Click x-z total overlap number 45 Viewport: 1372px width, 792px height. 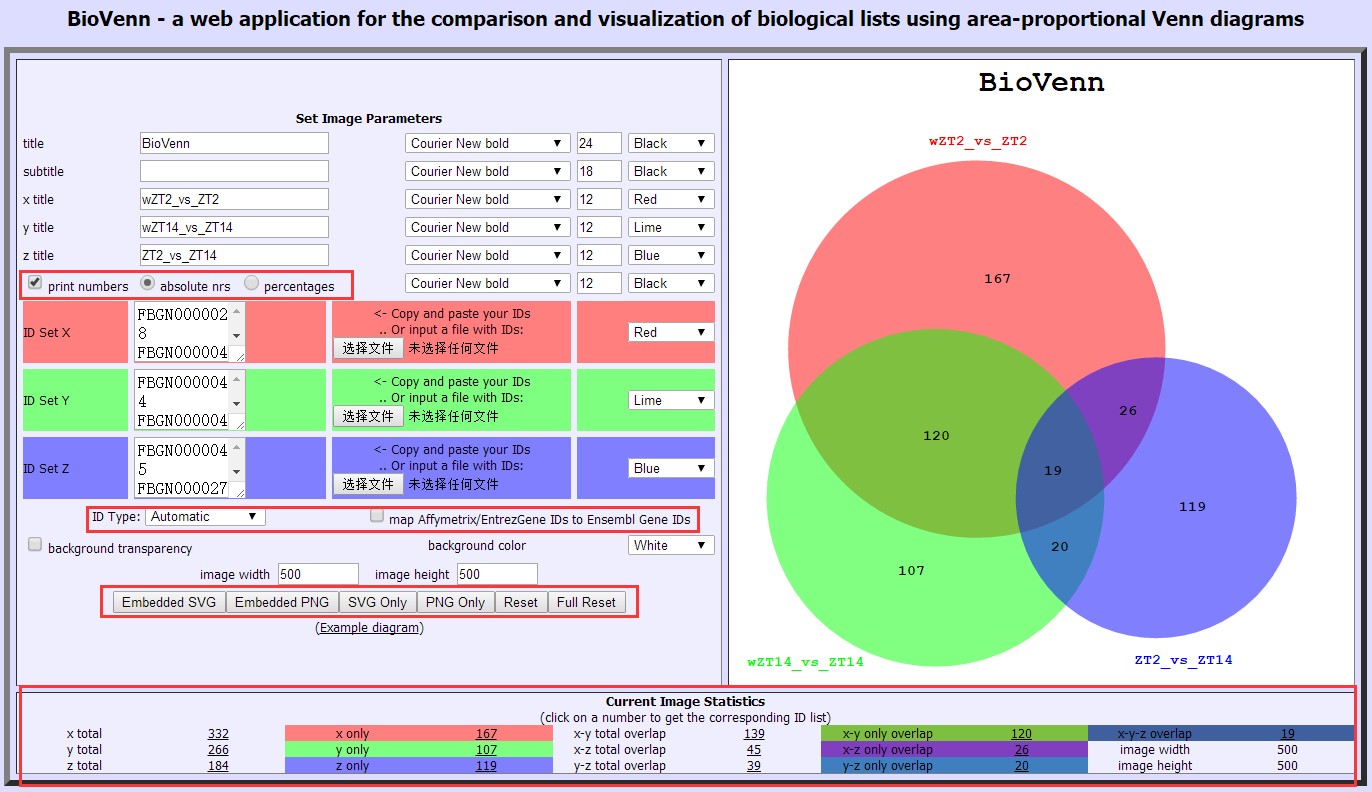(x=754, y=750)
